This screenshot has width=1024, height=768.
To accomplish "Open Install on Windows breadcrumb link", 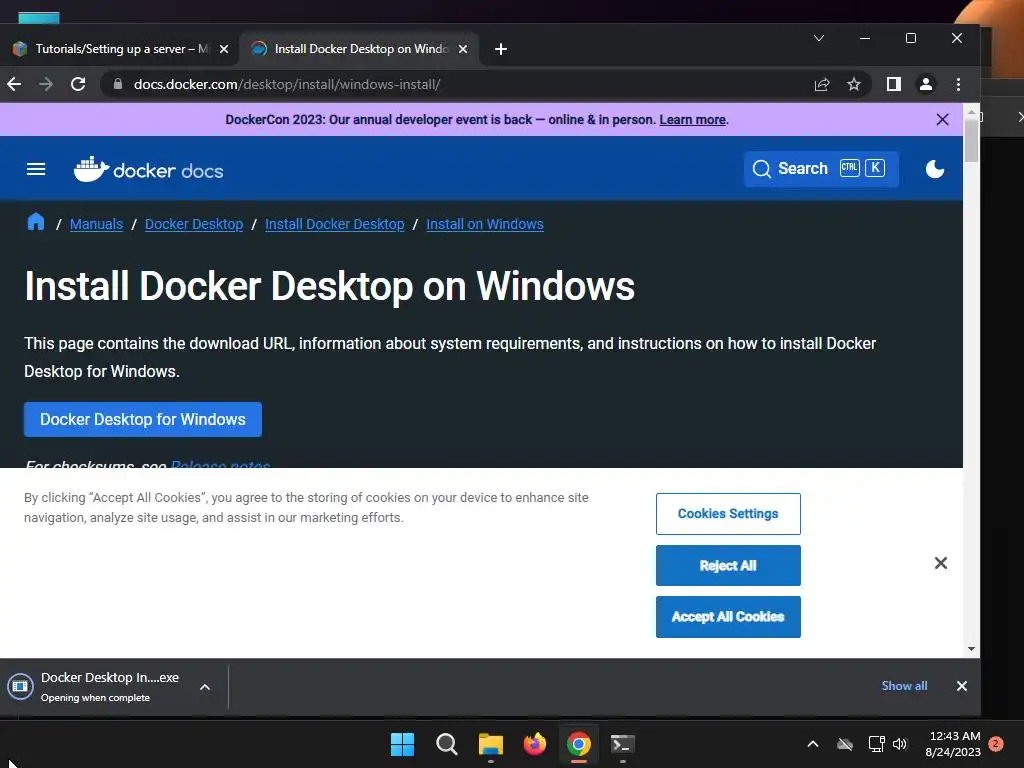I will coord(485,224).
